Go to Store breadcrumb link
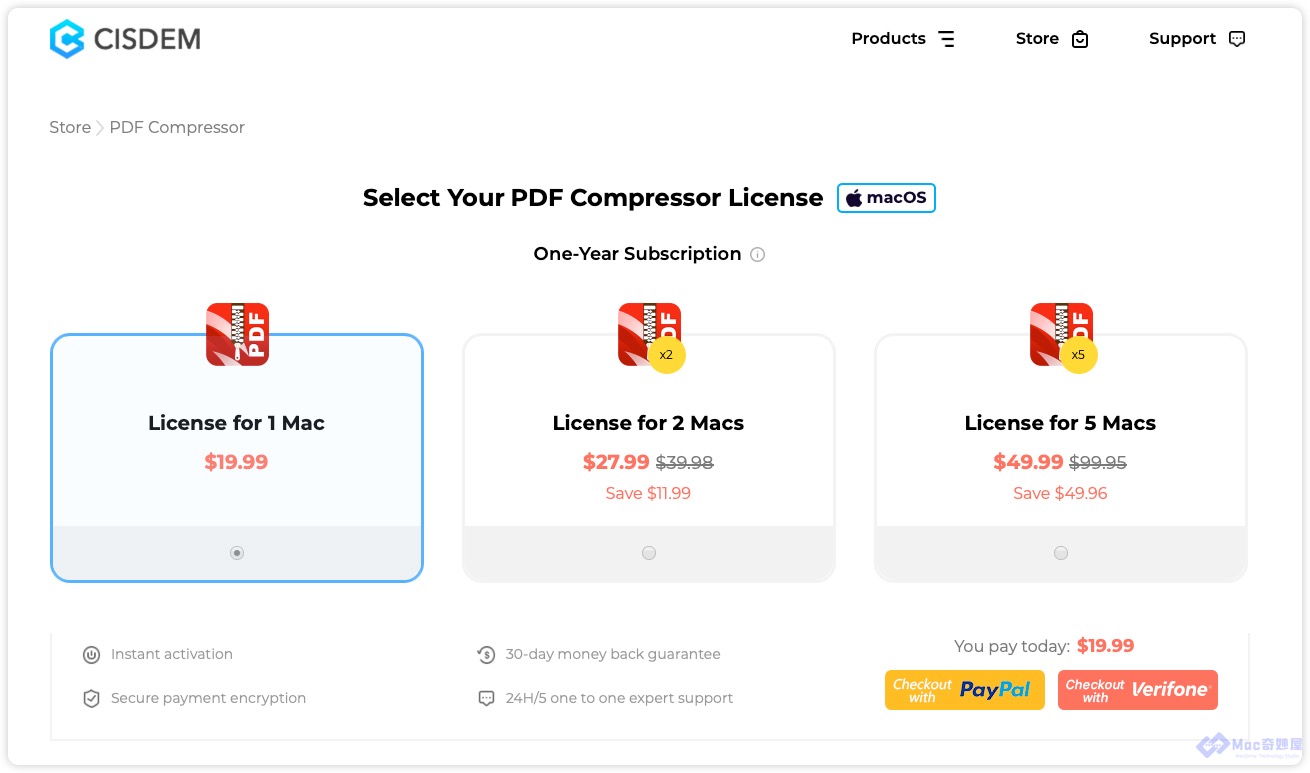Viewport: 1310px width, 773px height. click(70, 127)
